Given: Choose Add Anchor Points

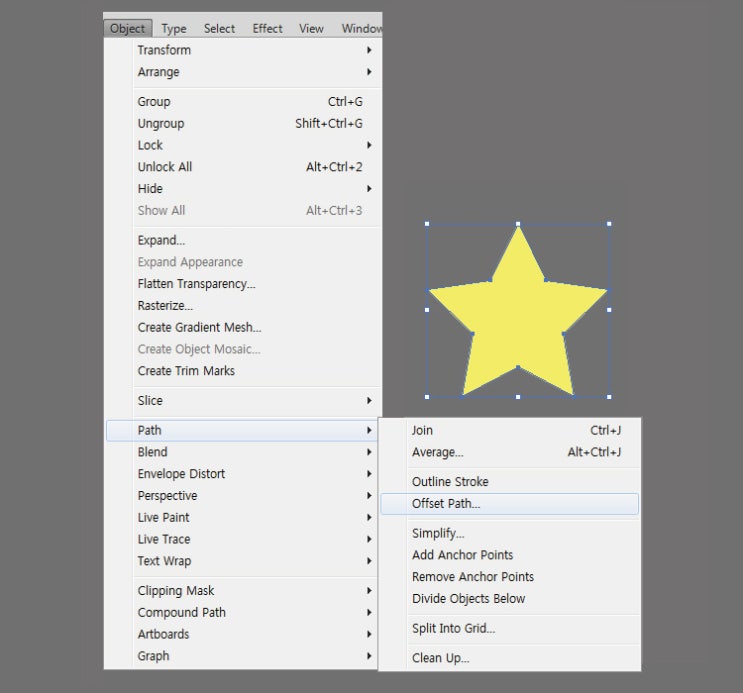Looking at the screenshot, I should (x=509, y=555).
